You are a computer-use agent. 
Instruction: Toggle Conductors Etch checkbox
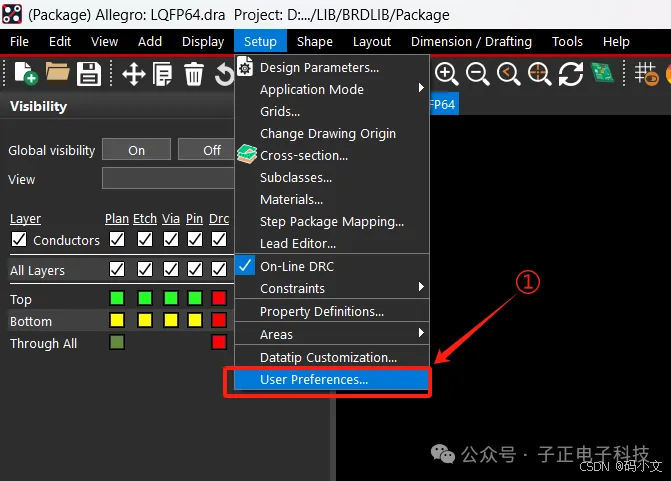[145, 239]
